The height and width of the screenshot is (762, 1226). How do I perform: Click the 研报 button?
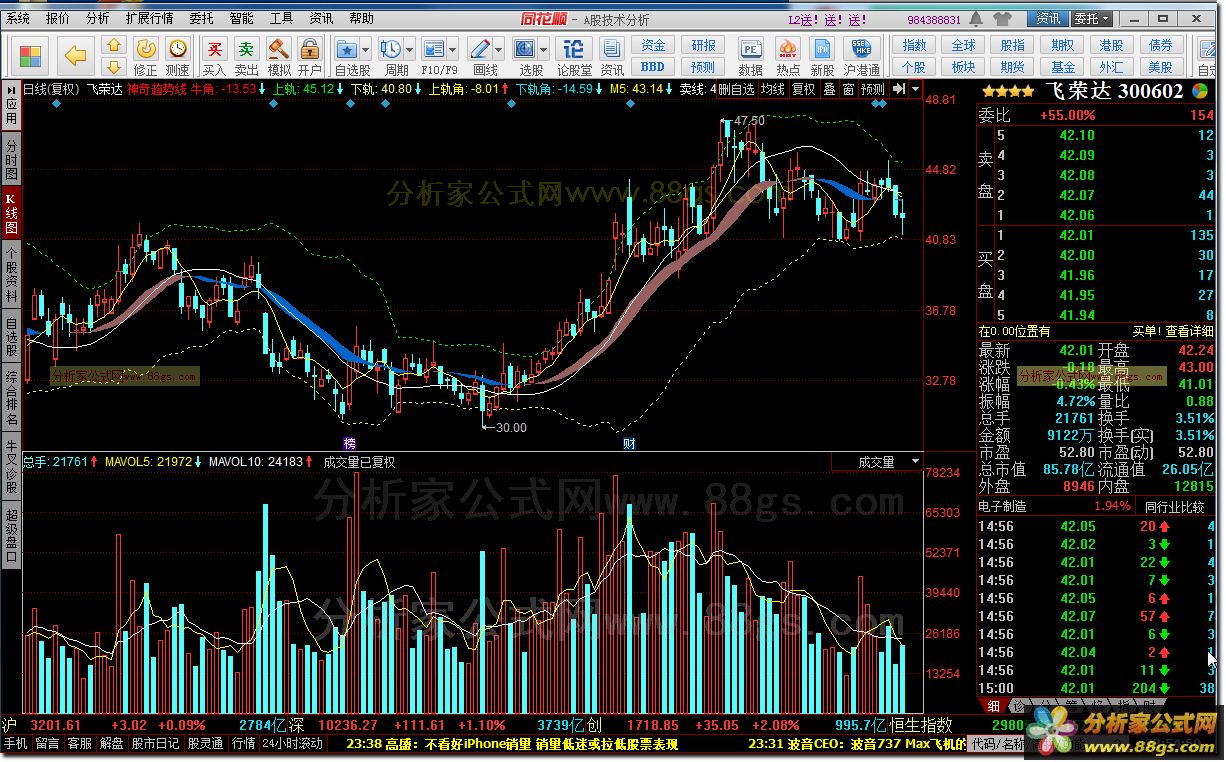tap(704, 45)
